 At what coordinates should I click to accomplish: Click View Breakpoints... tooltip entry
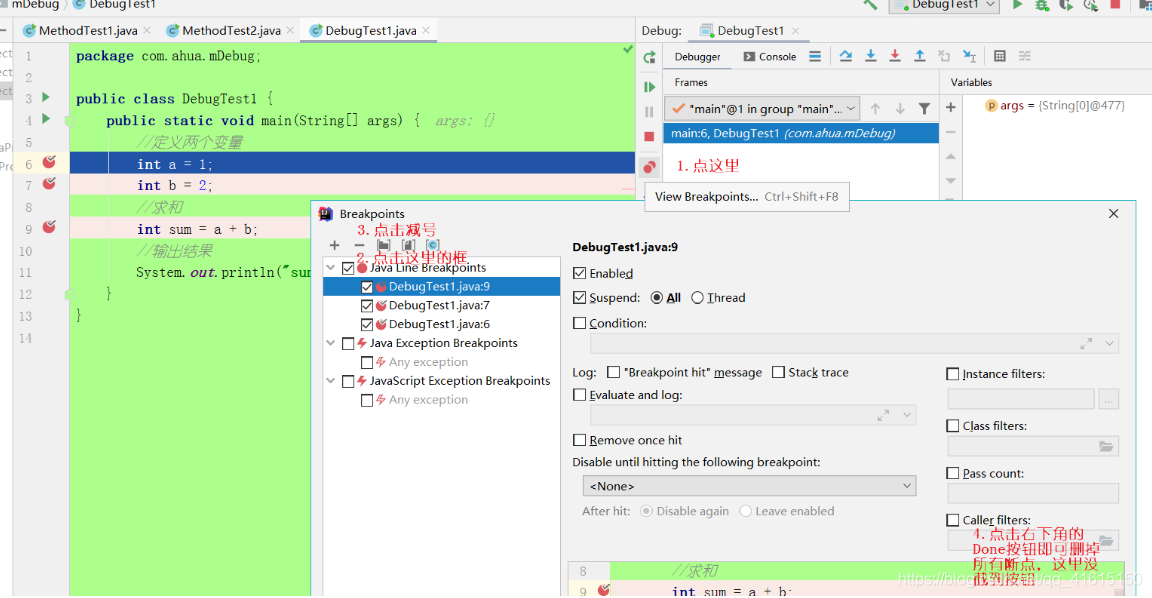coord(746,197)
